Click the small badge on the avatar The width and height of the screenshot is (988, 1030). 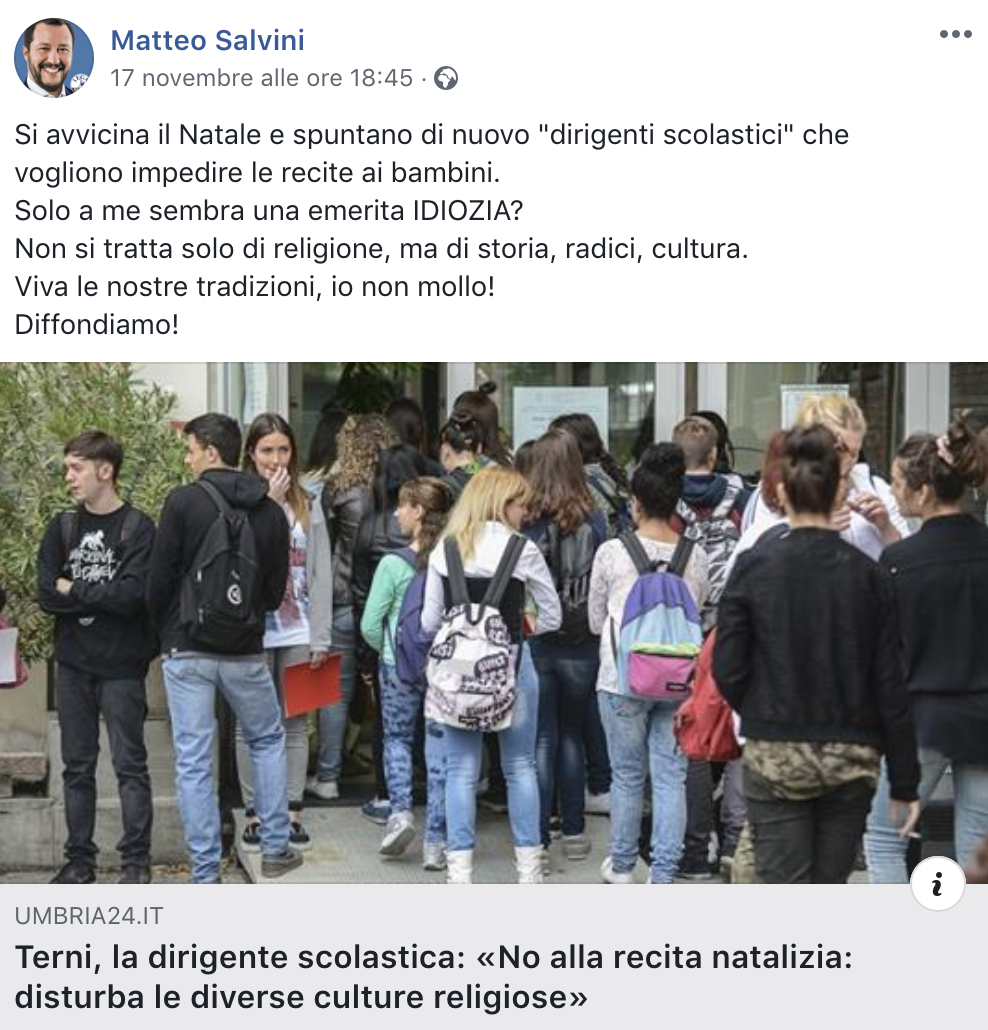79,81
